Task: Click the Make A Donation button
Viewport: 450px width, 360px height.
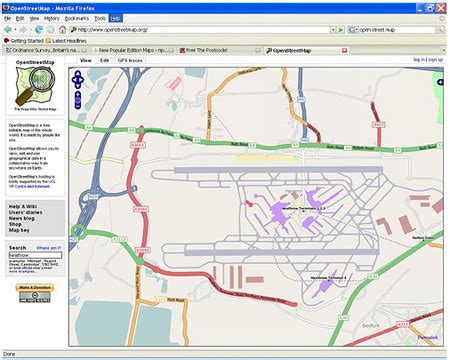Action: pyautogui.click(x=35, y=287)
